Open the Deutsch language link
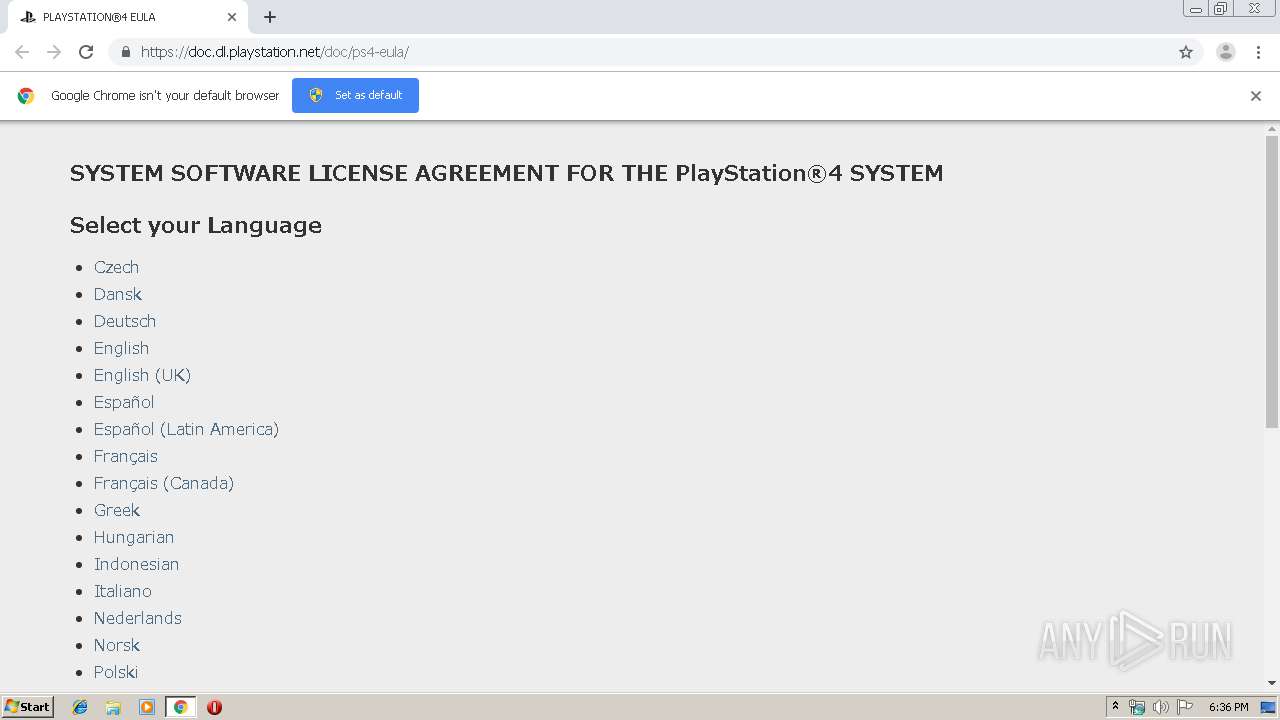The width and height of the screenshot is (1280, 720). point(125,321)
